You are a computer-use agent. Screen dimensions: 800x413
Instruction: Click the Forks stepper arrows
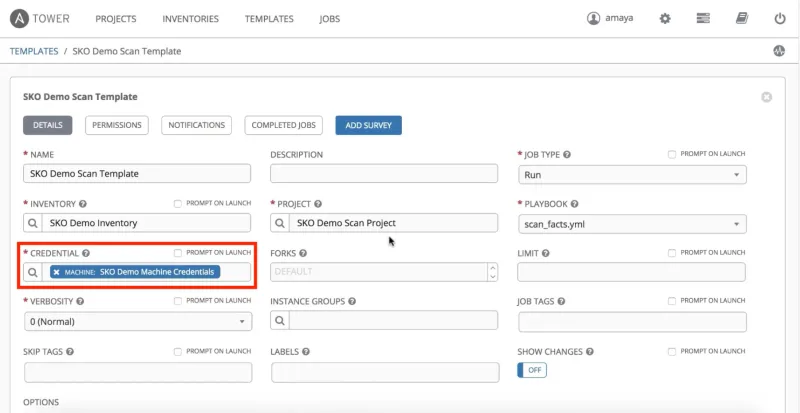[x=492, y=272]
